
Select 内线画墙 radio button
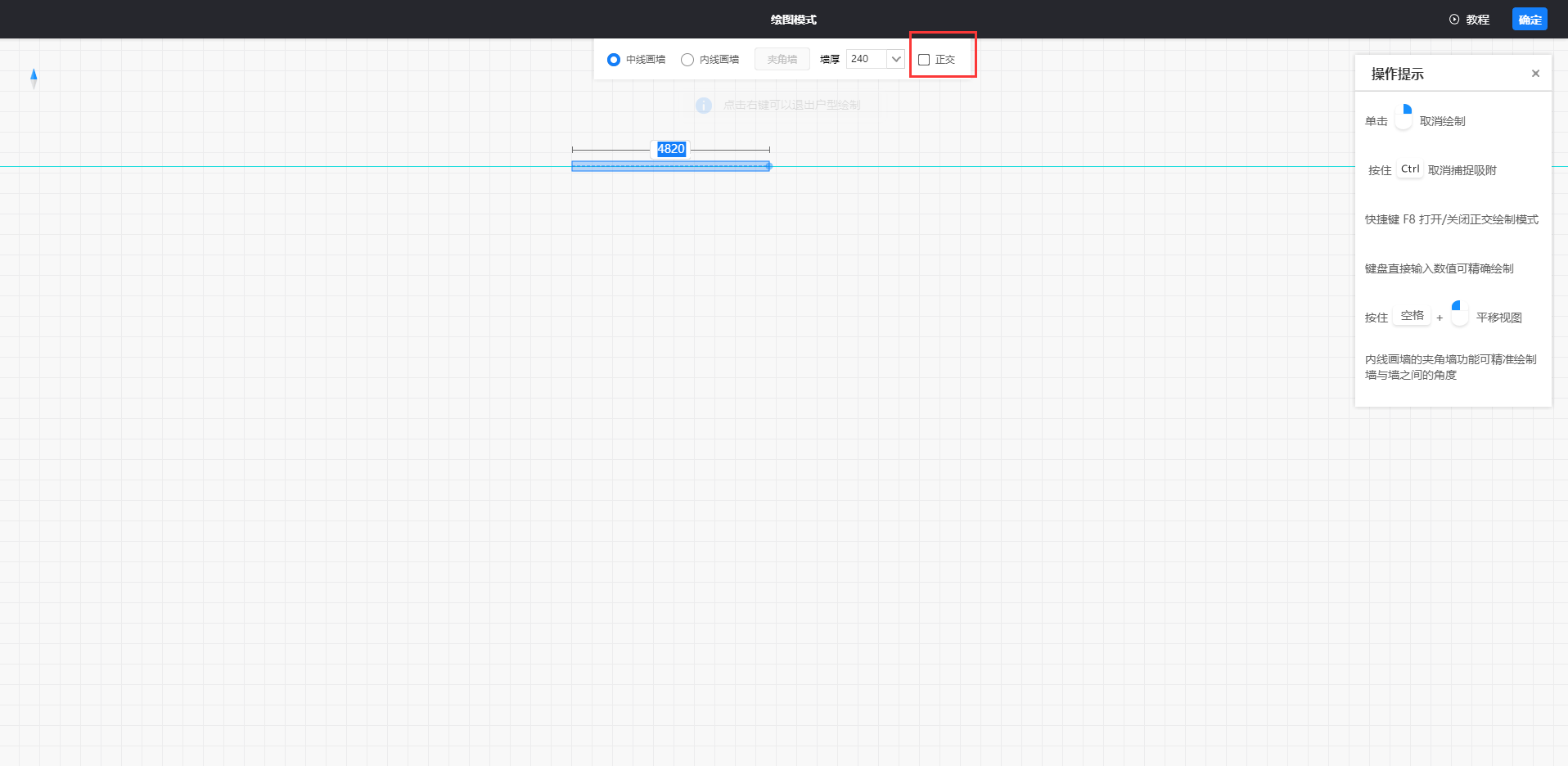(687, 60)
